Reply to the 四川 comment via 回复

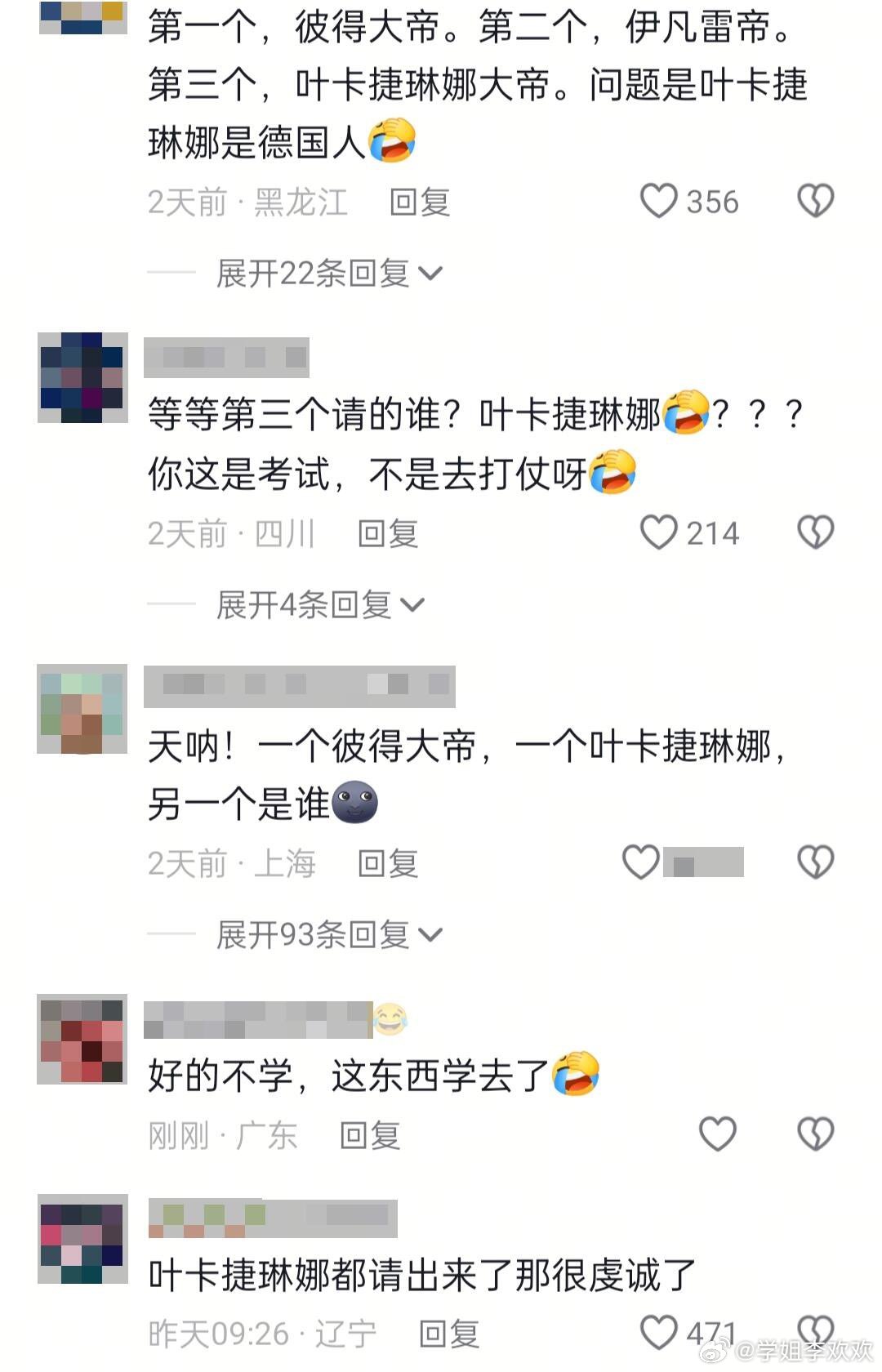point(388,533)
